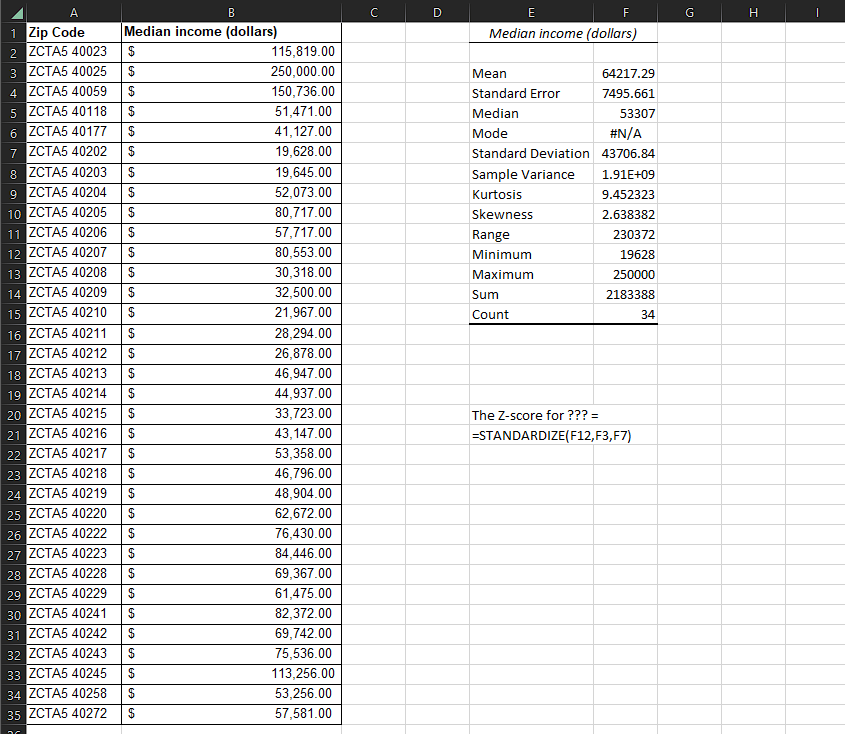Select cell 'ZCTA5 40272'
Screen dimensions: 845x734
[74, 714]
